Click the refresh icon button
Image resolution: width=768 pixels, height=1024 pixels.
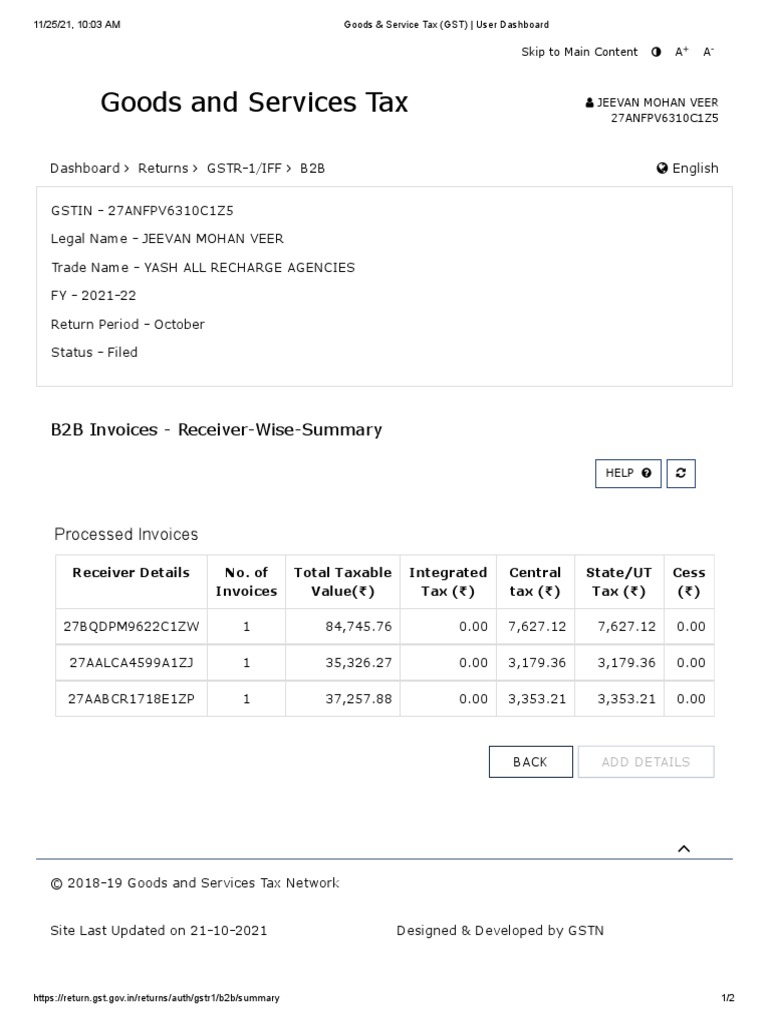[x=680, y=473]
